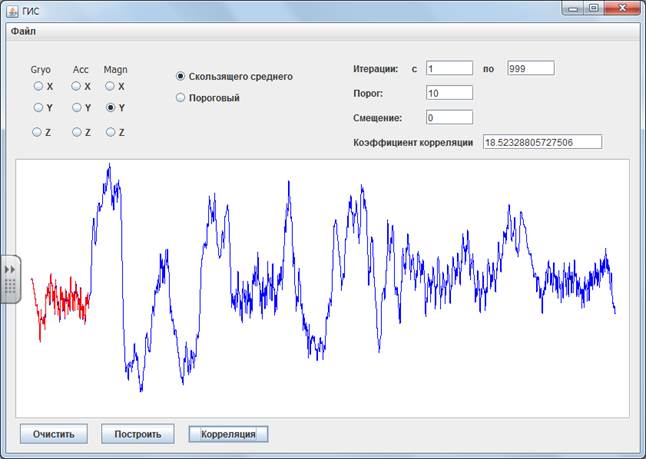Open the Файл menu
Viewport: 646px width, 459px height.
tap(22, 31)
